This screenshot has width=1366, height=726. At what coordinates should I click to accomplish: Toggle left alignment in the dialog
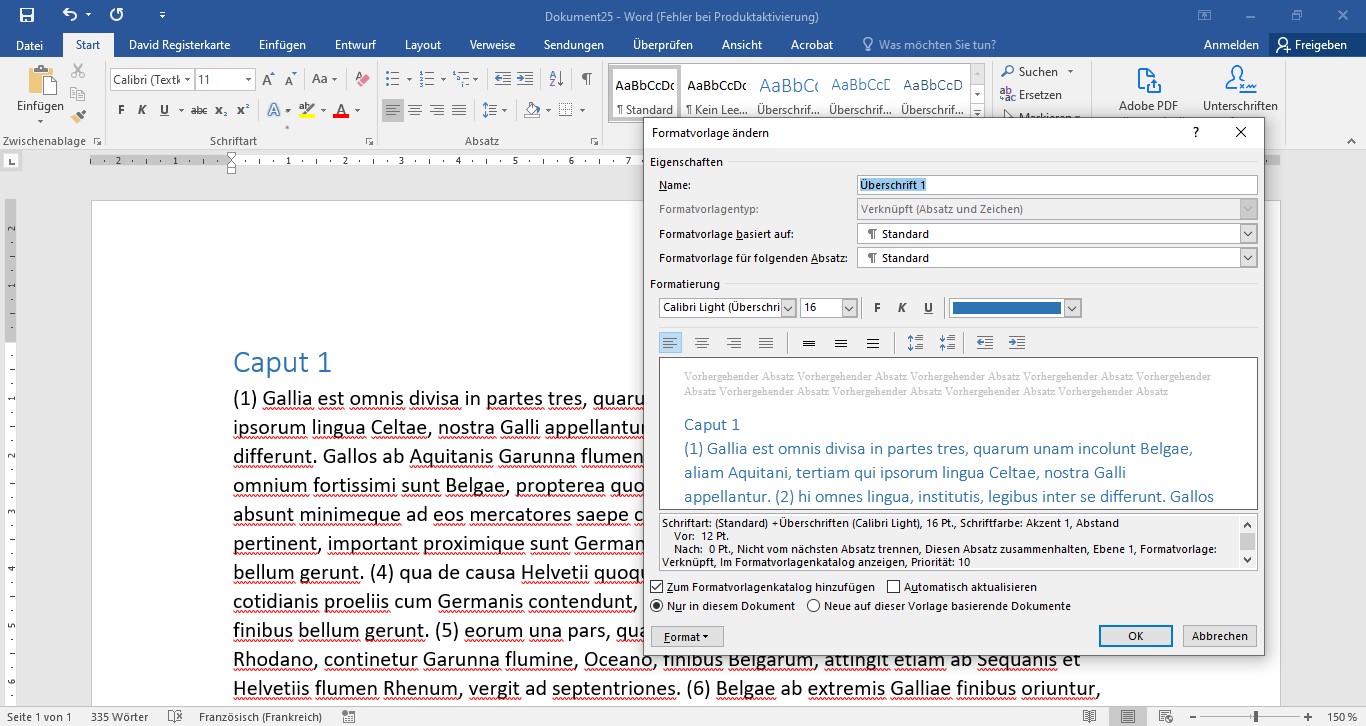[670, 343]
